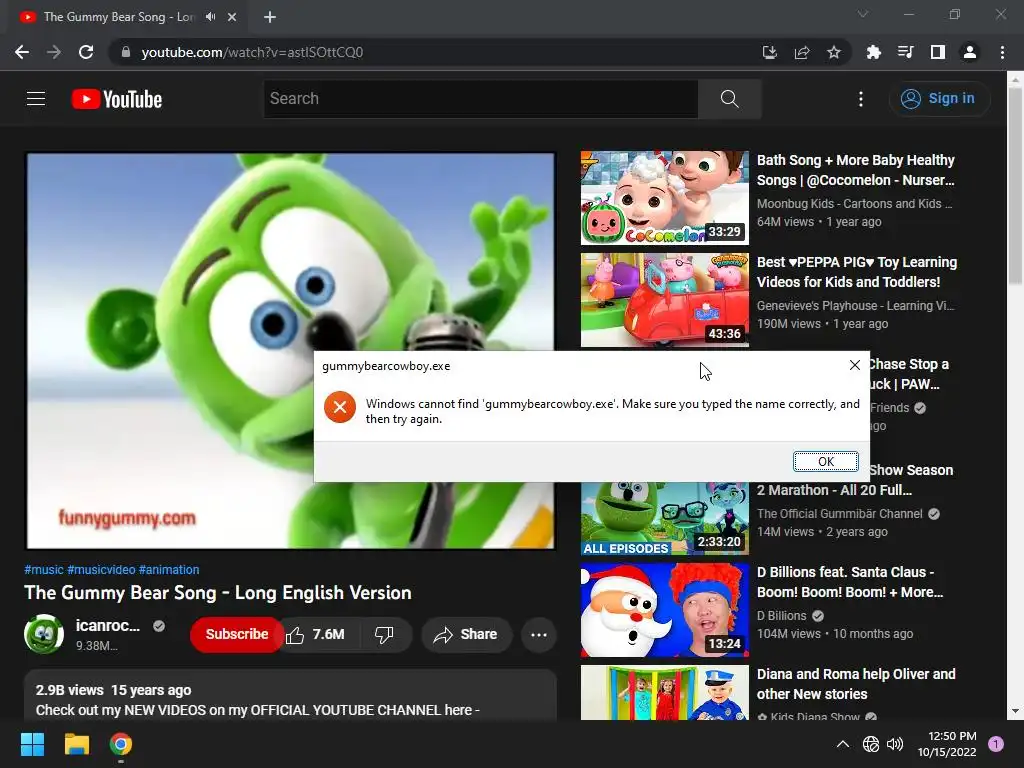The width and height of the screenshot is (1024, 768).
Task: View site info lock icon
Action: (126, 52)
